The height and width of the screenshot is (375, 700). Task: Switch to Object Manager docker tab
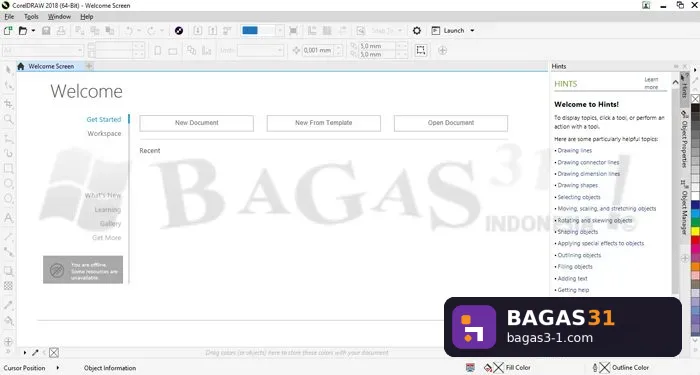[684, 207]
